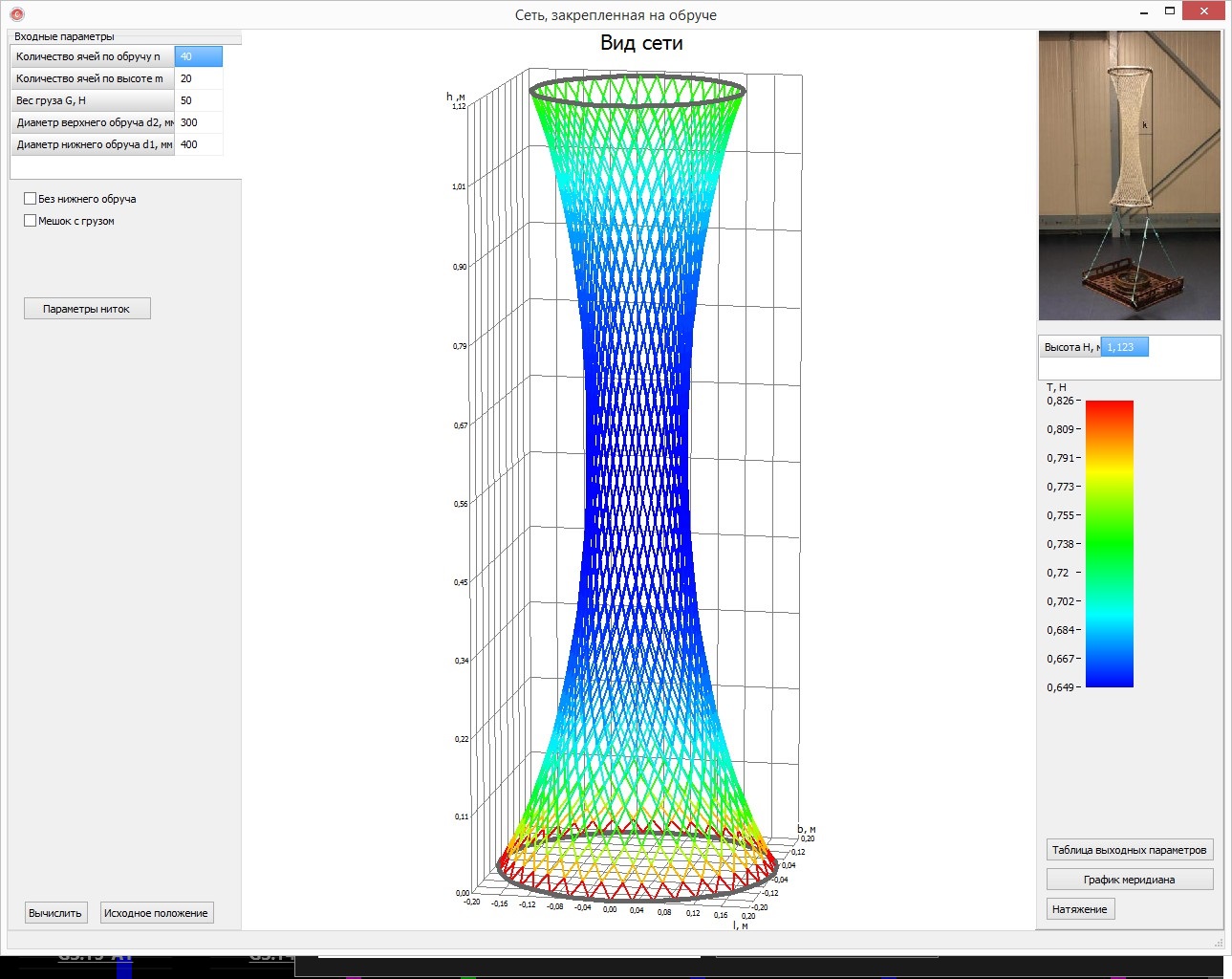Minimize the application window
This screenshot has height=979, width=1232.
click(1144, 11)
